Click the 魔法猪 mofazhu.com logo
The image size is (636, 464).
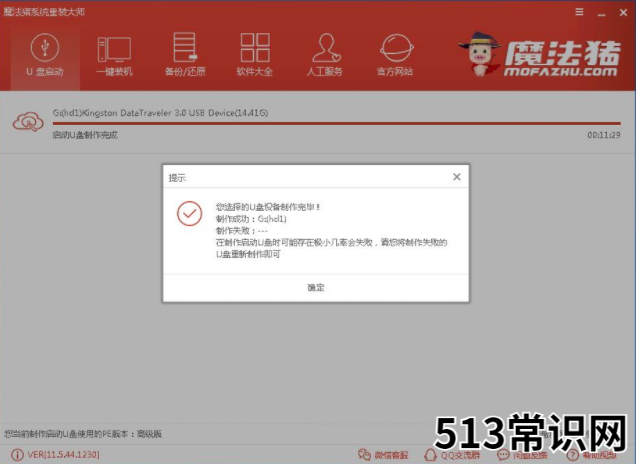539,55
